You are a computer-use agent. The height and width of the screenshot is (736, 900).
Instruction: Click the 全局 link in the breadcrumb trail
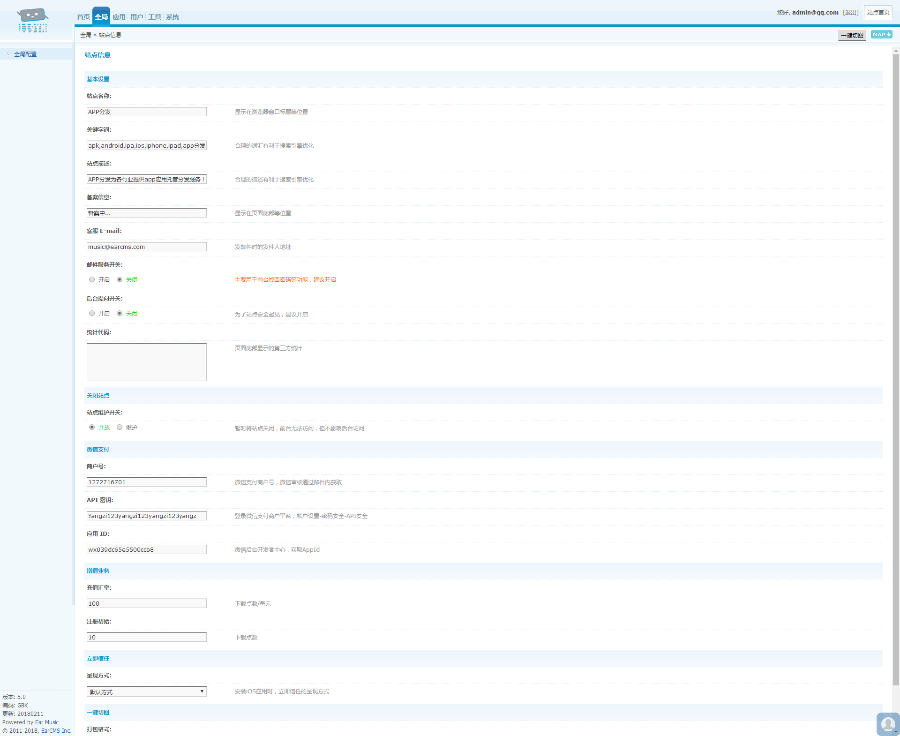point(86,35)
